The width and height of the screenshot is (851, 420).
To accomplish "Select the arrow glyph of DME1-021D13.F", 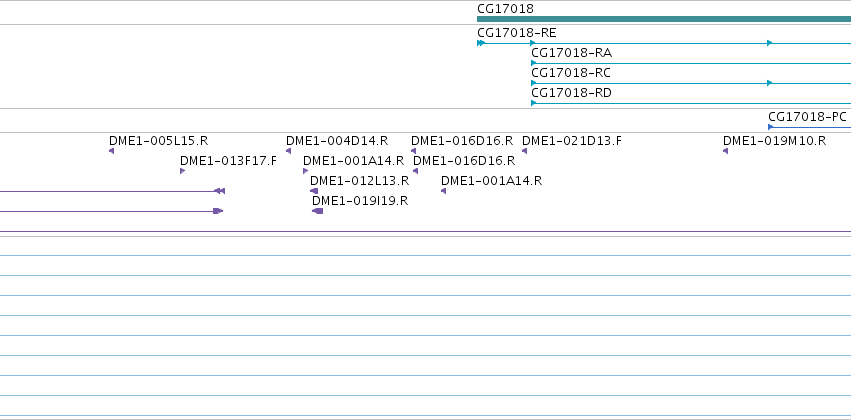I will (524, 151).
